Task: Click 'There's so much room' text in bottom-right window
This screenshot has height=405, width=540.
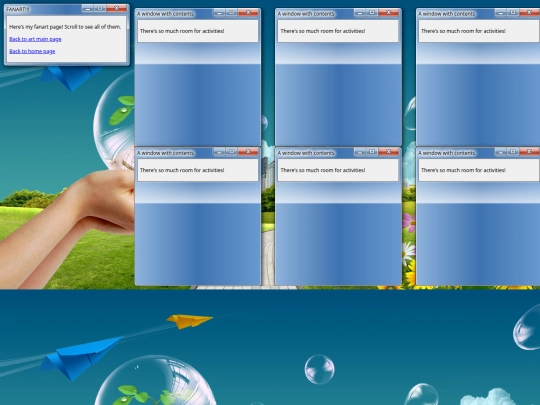Action: (447, 170)
